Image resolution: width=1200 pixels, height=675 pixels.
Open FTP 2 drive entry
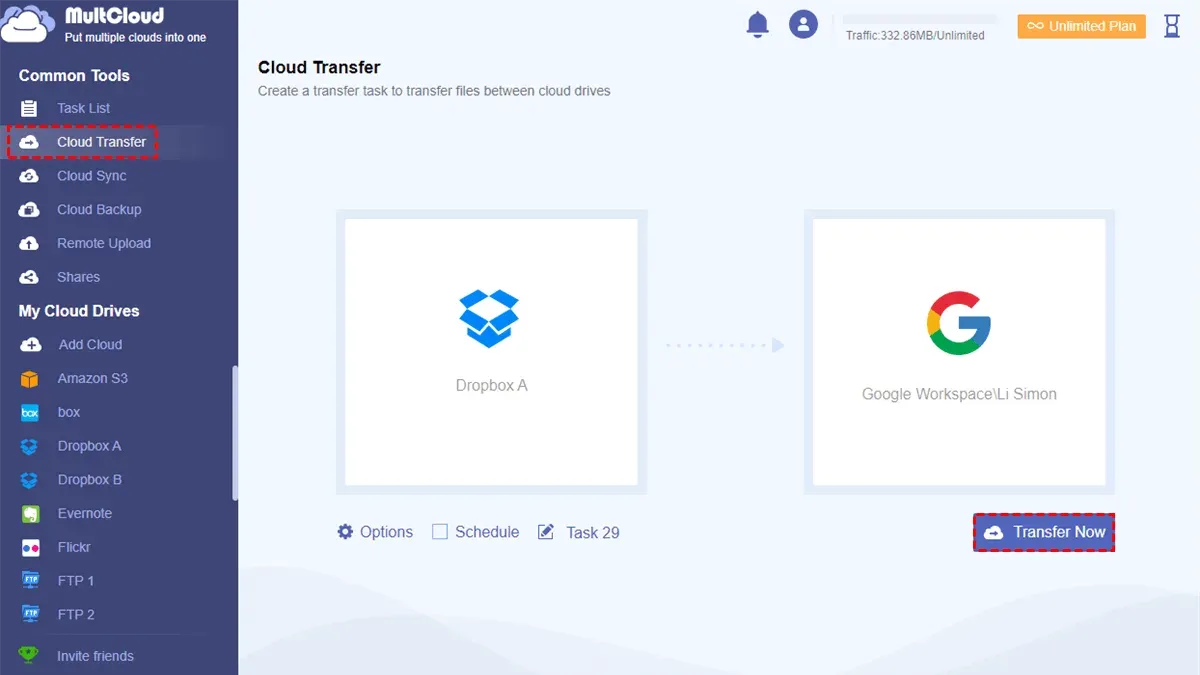[x=76, y=615]
